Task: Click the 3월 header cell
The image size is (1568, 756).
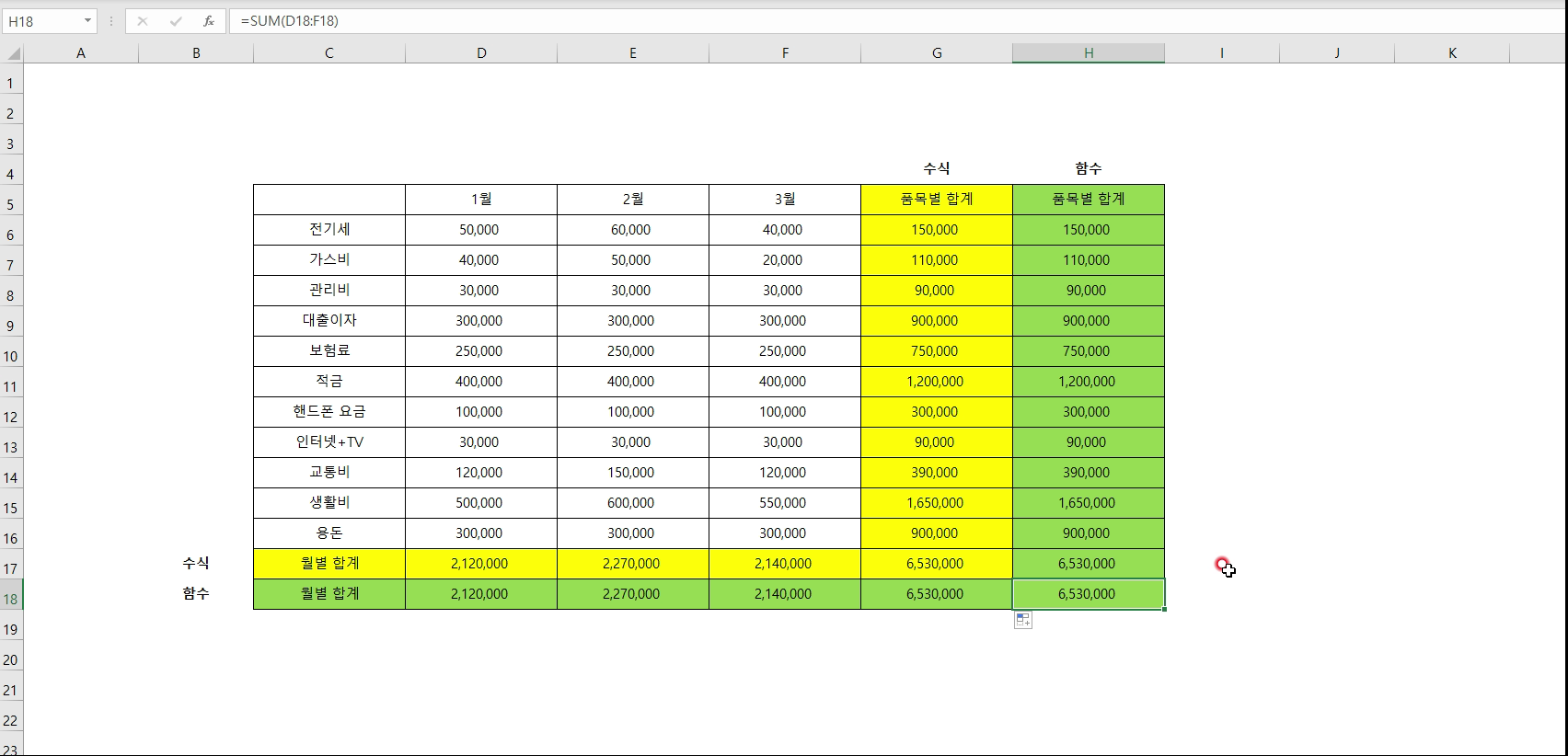Action: tap(785, 200)
